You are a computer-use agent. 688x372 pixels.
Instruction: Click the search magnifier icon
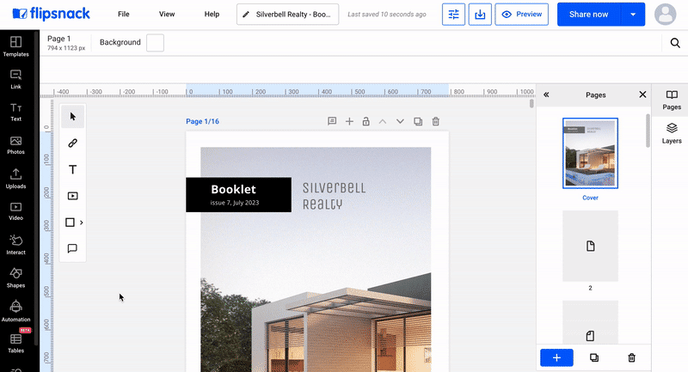pyautogui.click(x=675, y=43)
